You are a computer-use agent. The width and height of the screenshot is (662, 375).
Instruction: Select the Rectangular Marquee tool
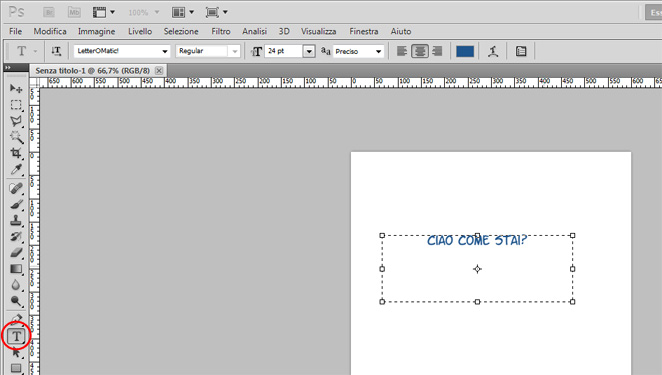click(x=16, y=105)
